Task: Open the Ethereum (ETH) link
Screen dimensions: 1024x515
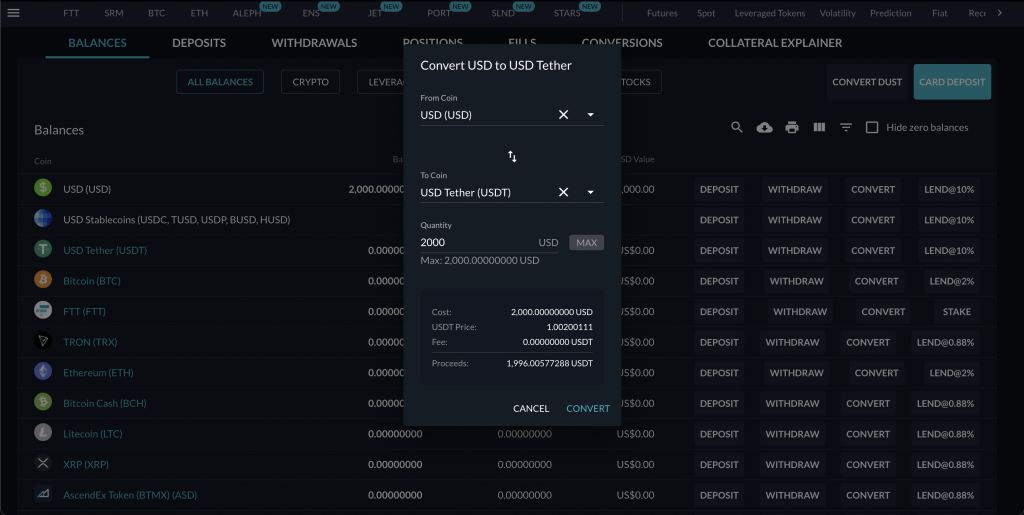Action: 99,373
